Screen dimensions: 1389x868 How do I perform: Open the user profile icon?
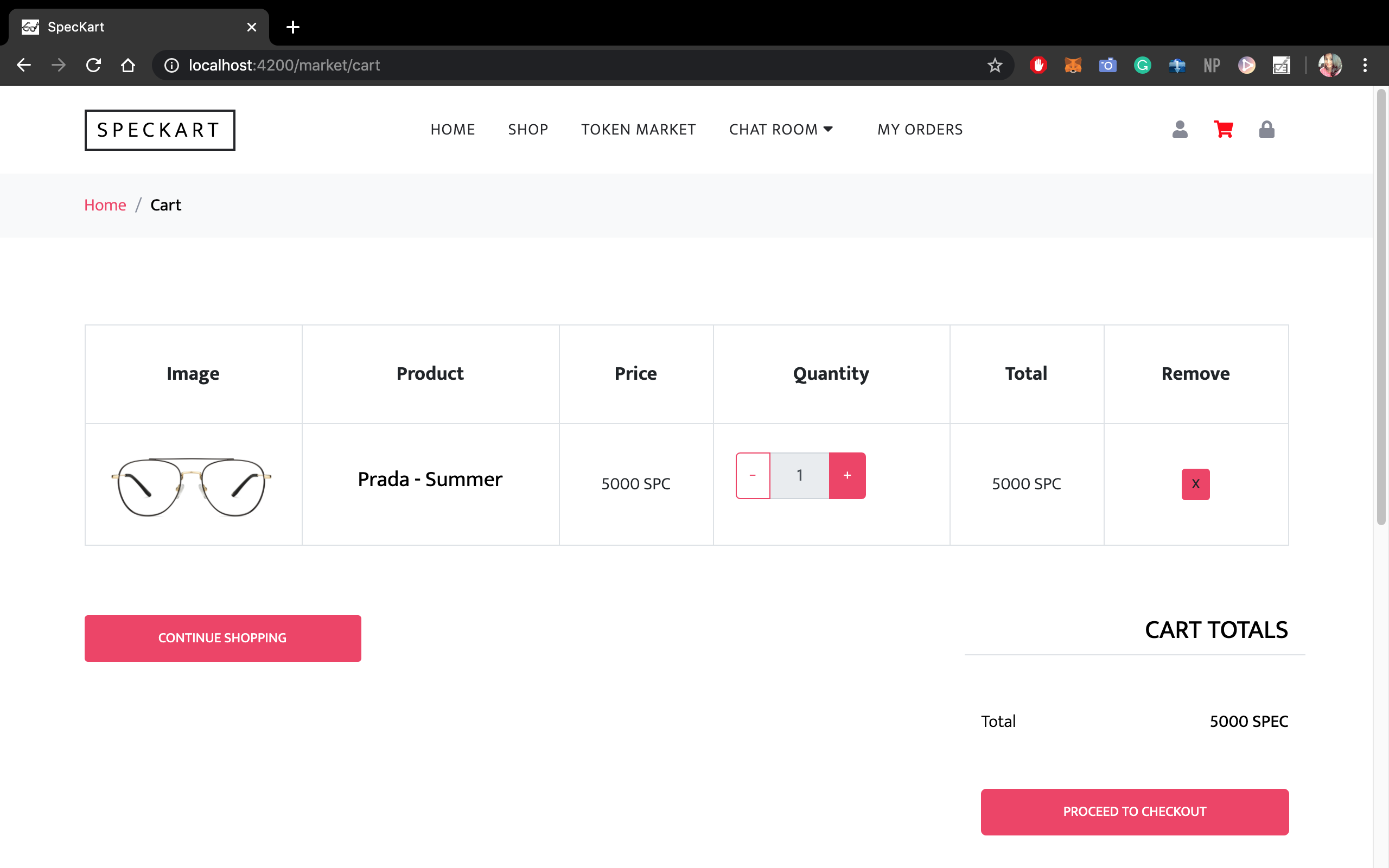click(x=1180, y=129)
